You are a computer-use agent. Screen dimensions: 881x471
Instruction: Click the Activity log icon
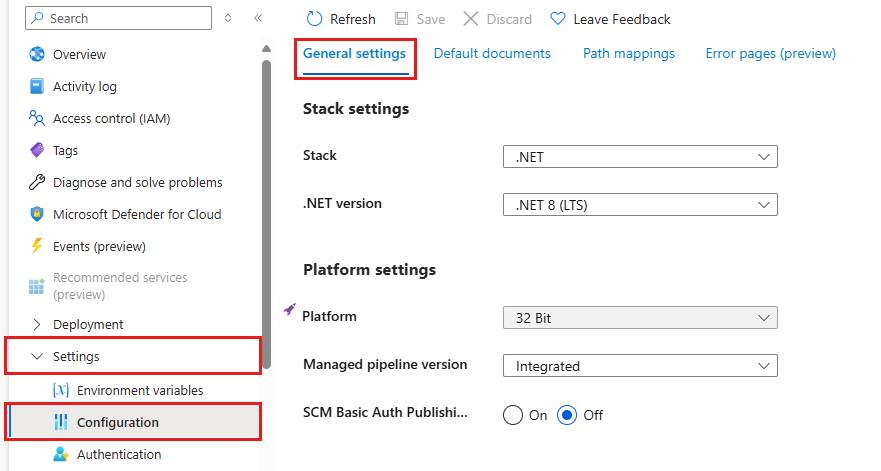(37, 87)
